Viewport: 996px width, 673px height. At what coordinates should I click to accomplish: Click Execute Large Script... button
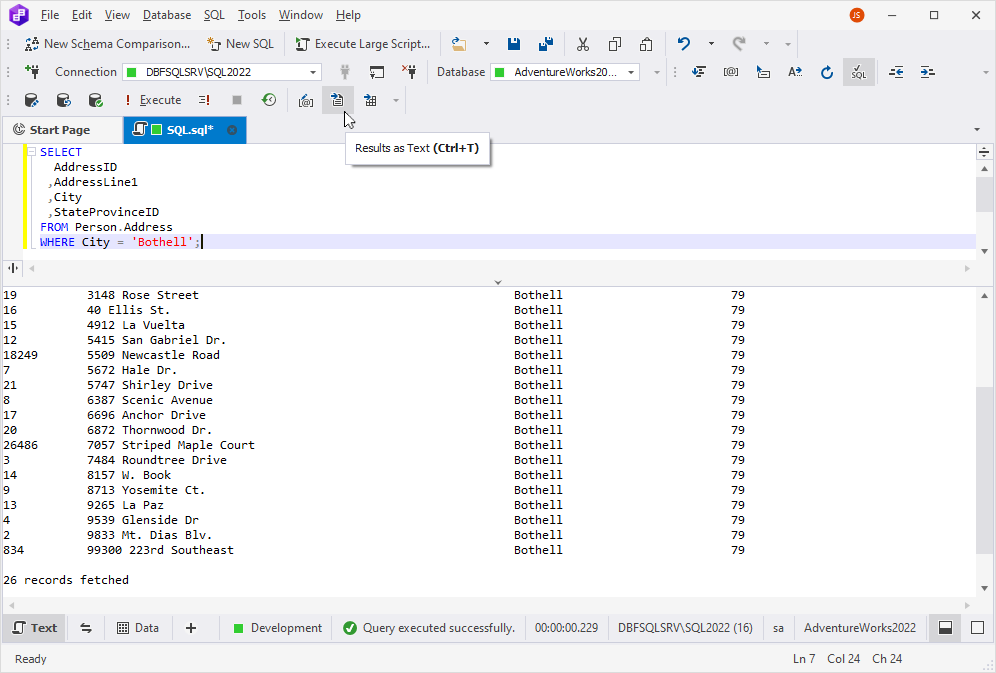pyautogui.click(x=363, y=44)
